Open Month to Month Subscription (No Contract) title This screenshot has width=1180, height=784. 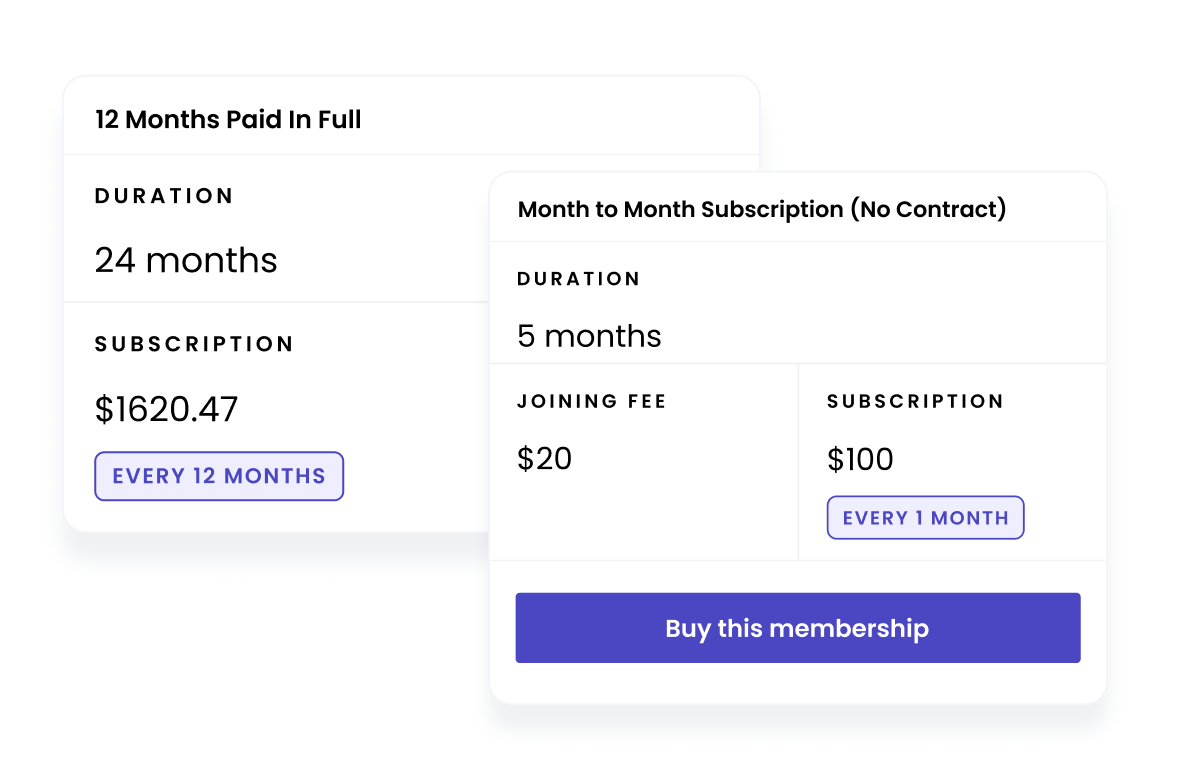tap(762, 210)
